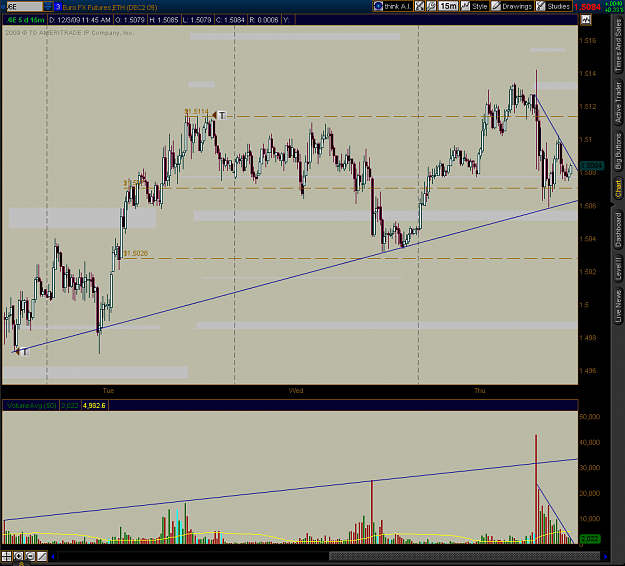Click the tools (scissors) icon in top toolbar
The height and width of the screenshot is (566, 625).
click(419, 6)
